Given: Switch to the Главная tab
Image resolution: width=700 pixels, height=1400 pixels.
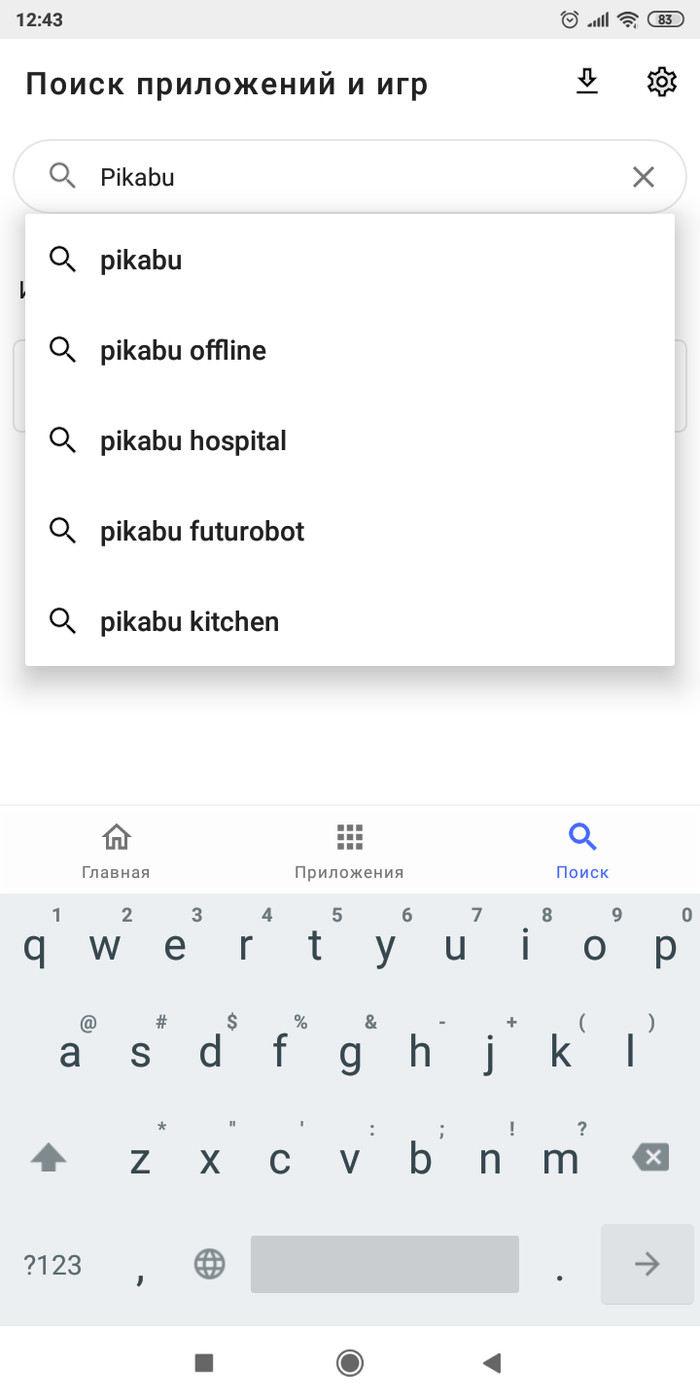Looking at the screenshot, I should click(x=116, y=850).
